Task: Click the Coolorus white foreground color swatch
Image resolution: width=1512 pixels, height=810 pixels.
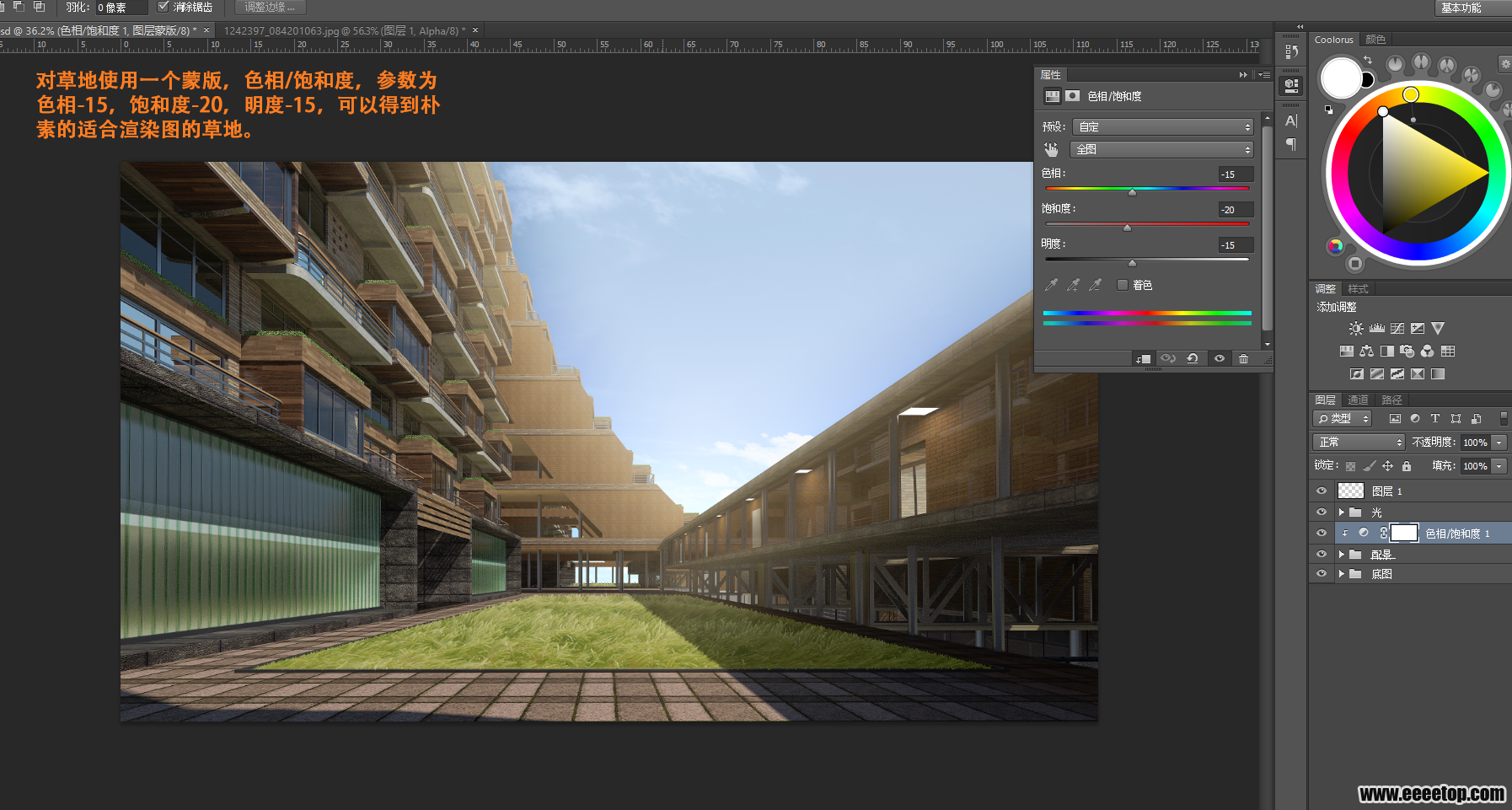Action: [x=1340, y=78]
